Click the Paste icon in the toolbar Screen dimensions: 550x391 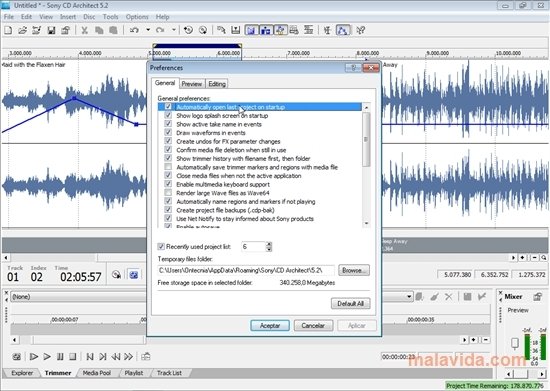tap(113, 31)
